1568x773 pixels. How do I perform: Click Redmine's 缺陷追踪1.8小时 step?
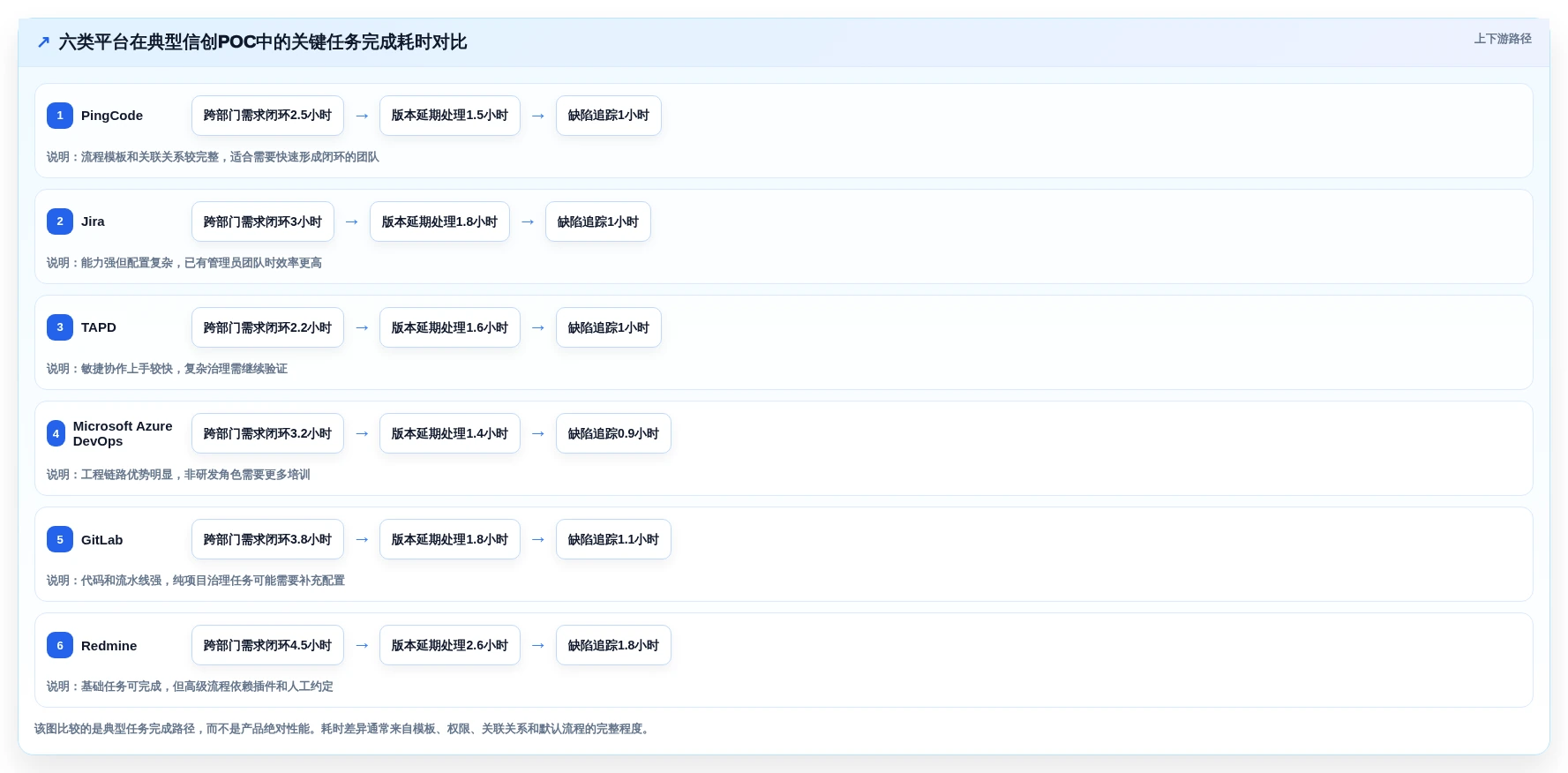613,645
